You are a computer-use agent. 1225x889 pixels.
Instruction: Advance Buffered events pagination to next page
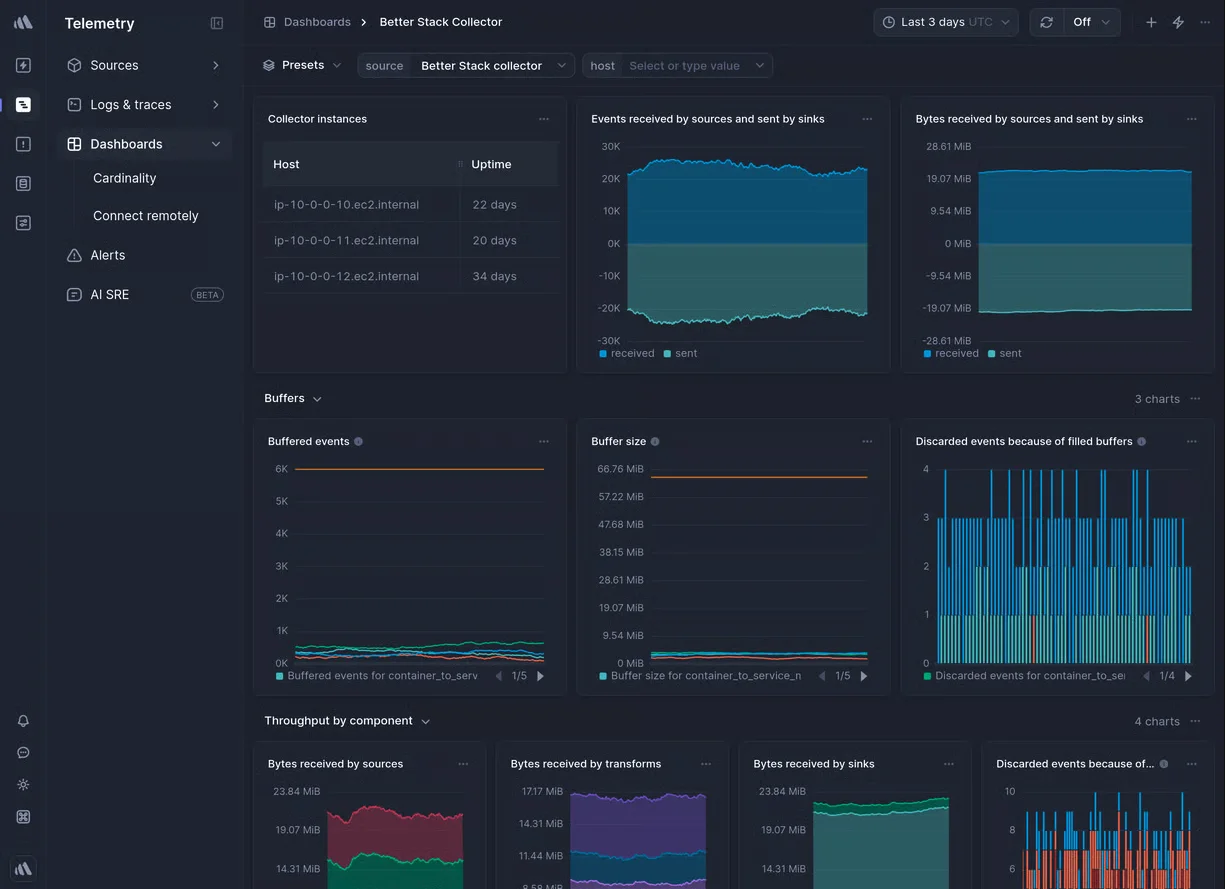[x=540, y=675]
